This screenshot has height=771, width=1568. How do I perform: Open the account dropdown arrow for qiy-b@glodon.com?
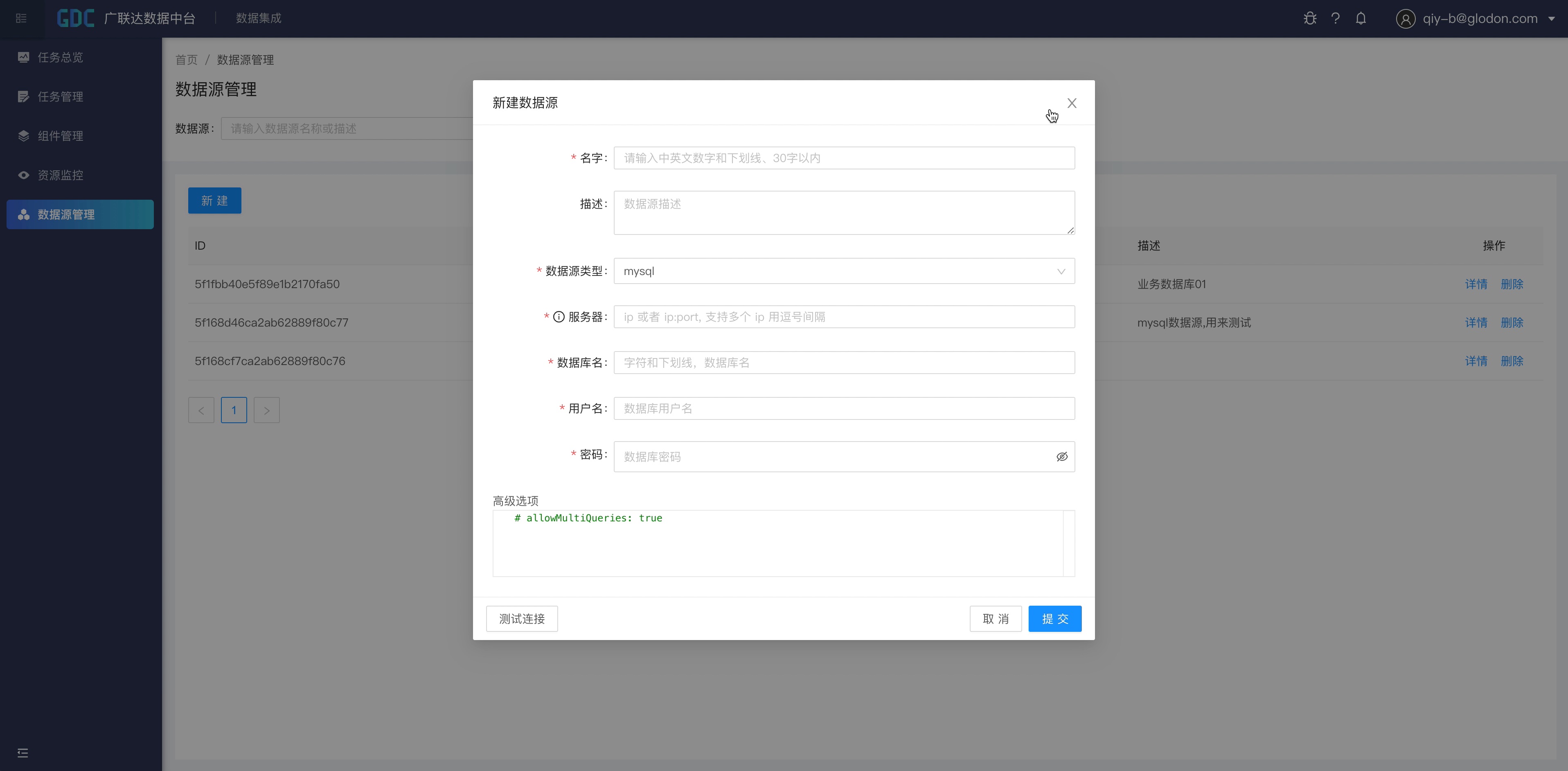pyautogui.click(x=1552, y=19)
